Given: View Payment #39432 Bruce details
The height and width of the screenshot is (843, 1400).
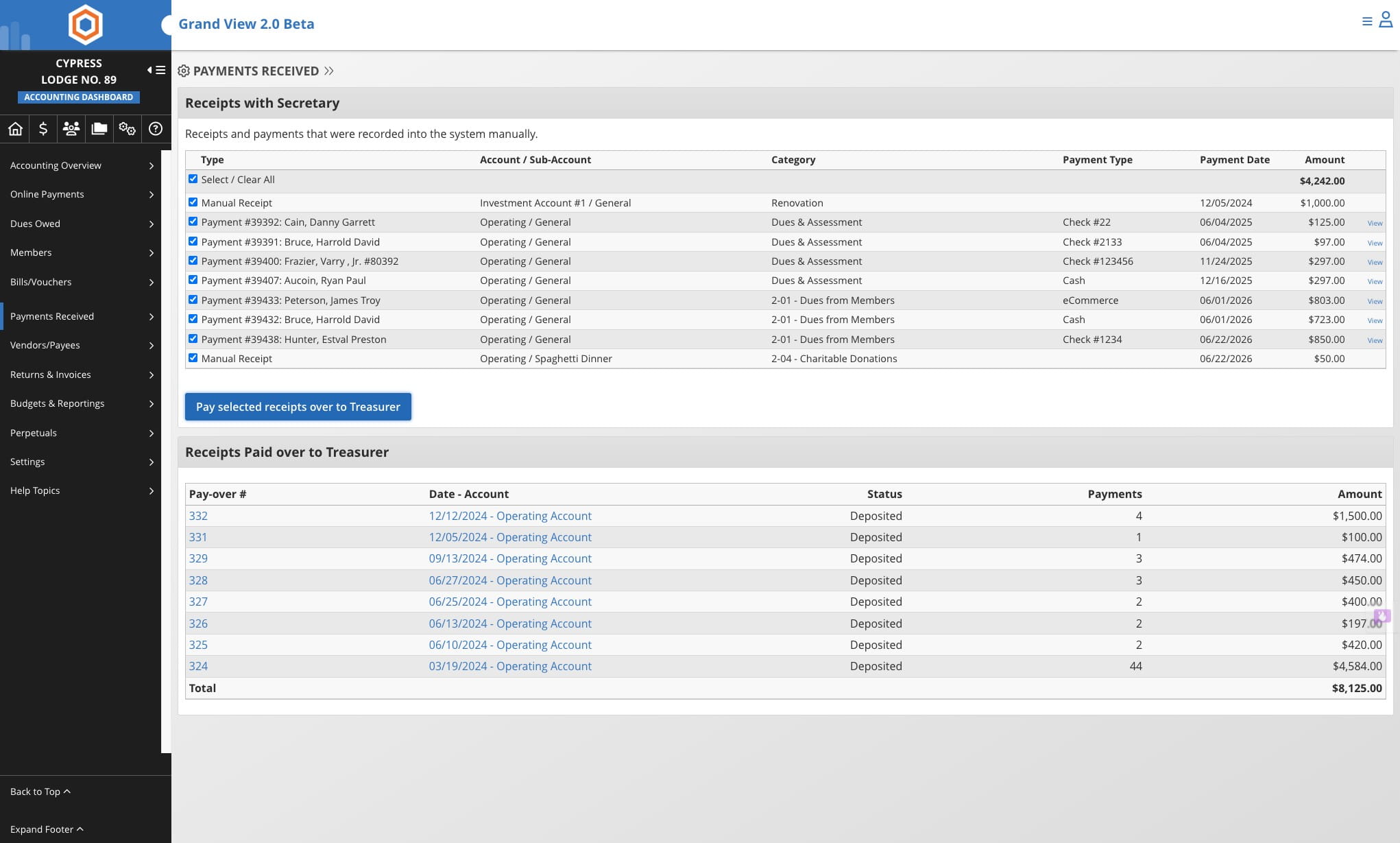Looking at the screenshot, I should click(x=1375, y=320).
